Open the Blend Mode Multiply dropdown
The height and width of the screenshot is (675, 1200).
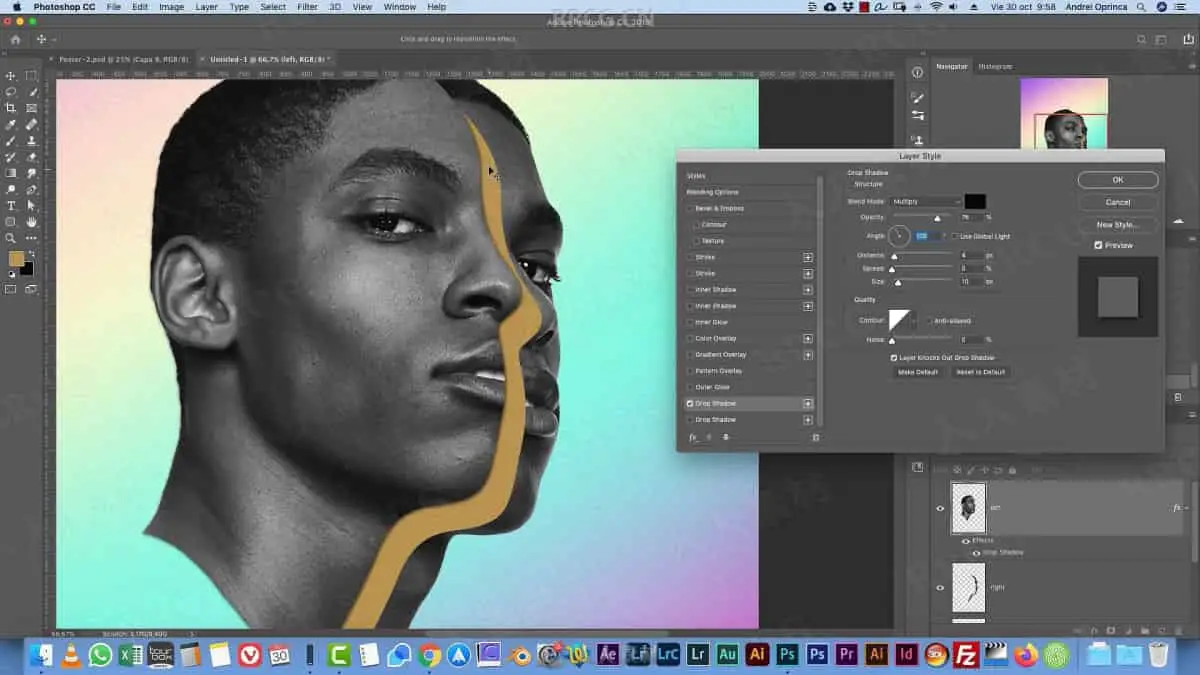coord(925,202)
